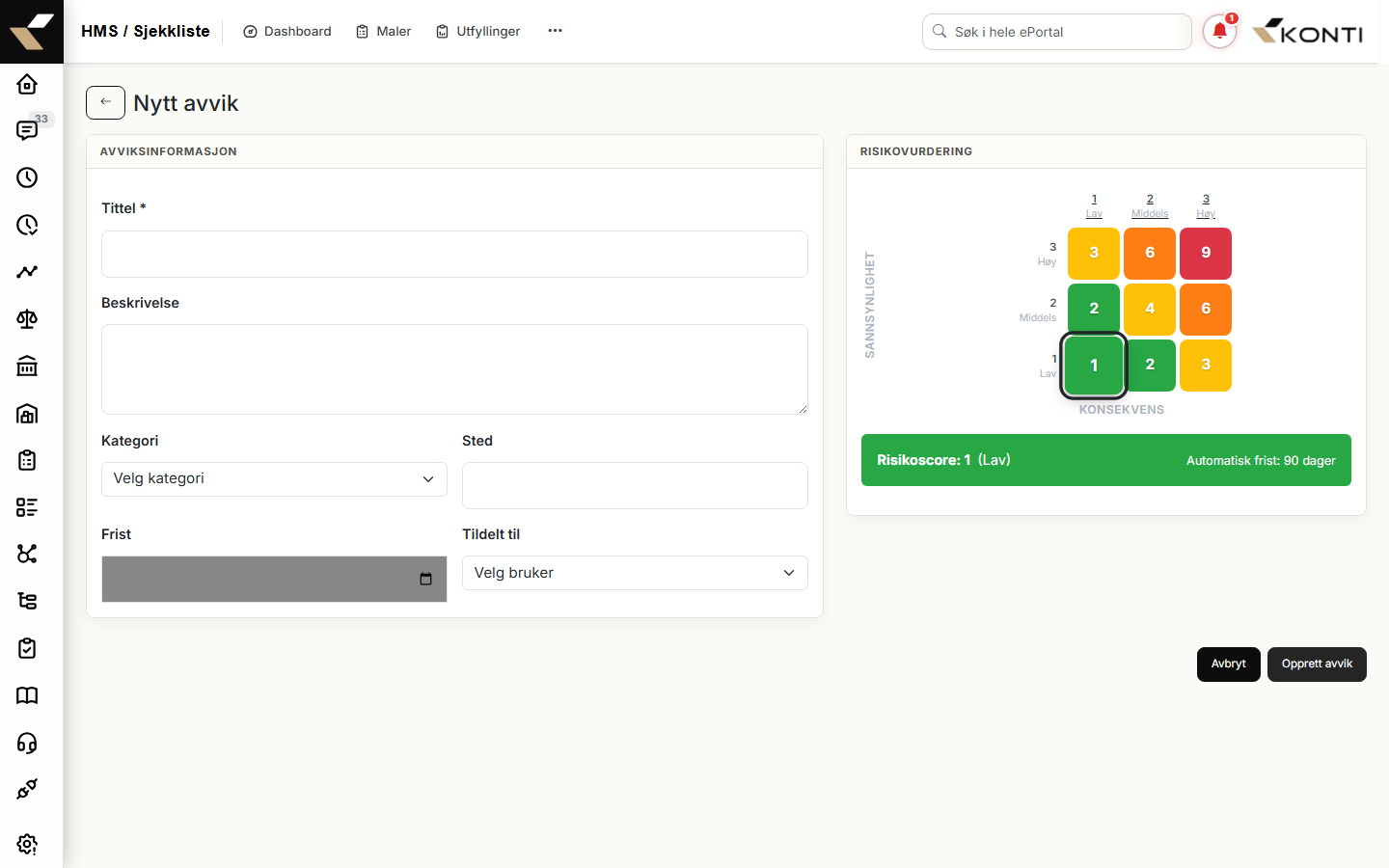Screen dimensions: 1389x868
Task: Click the Avbryt button
Action: click(1229, 665)
